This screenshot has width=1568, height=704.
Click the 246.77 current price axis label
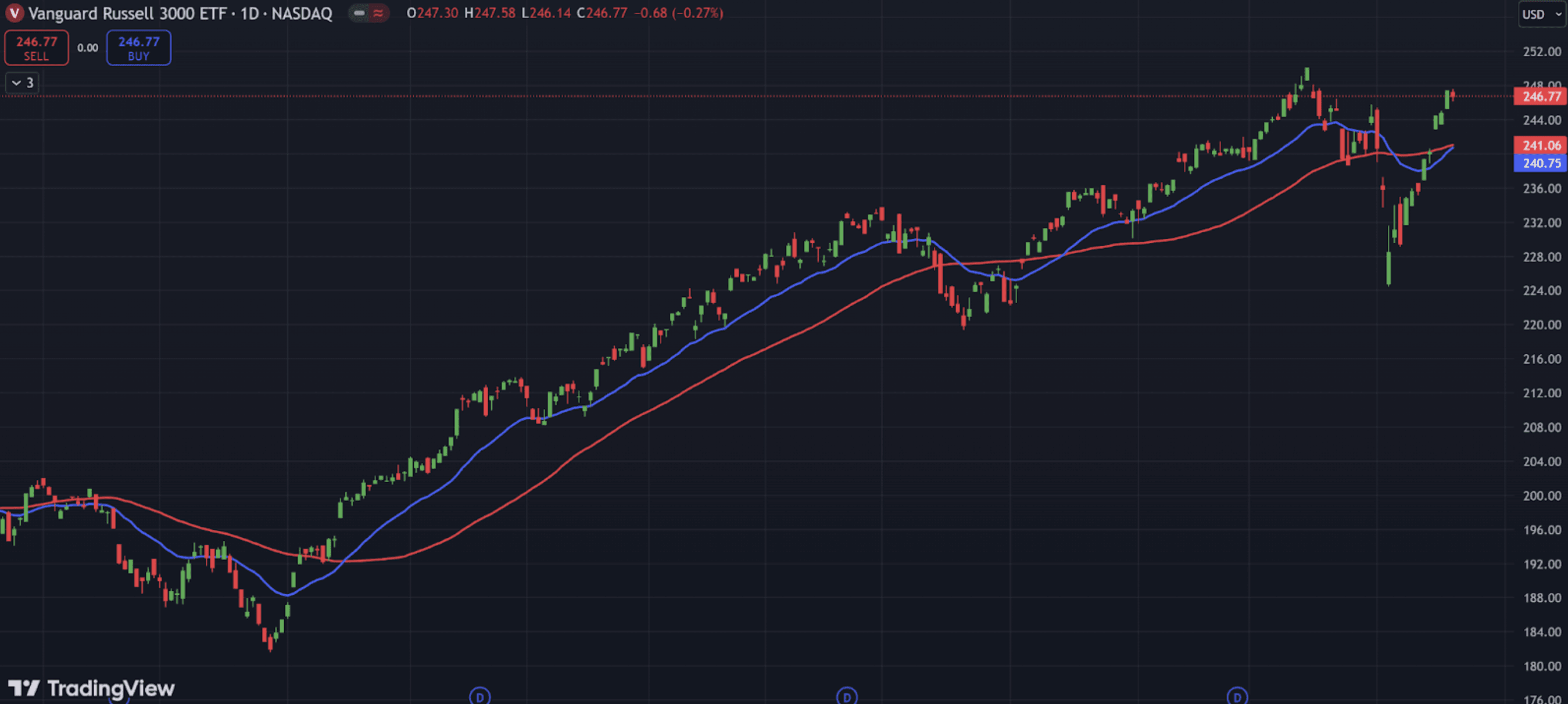(x=1541, y=96)
